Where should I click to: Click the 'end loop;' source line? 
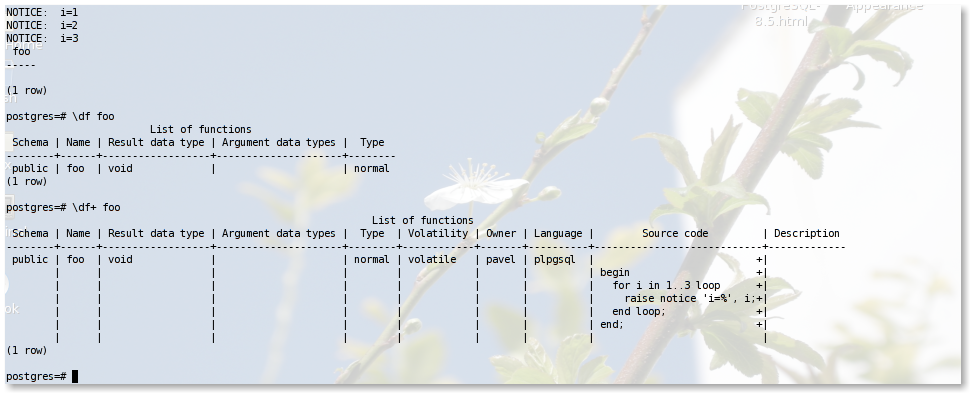(639, 311)
